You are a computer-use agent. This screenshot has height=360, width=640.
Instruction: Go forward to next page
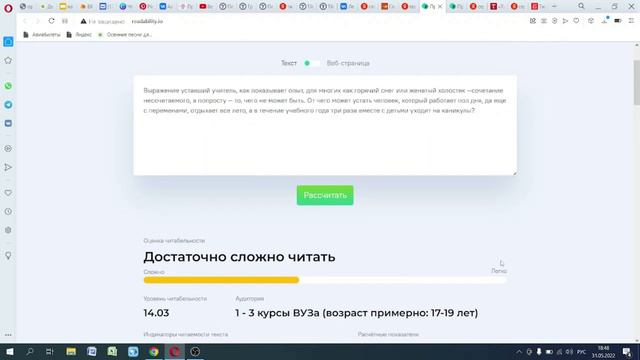coord(38,21)
